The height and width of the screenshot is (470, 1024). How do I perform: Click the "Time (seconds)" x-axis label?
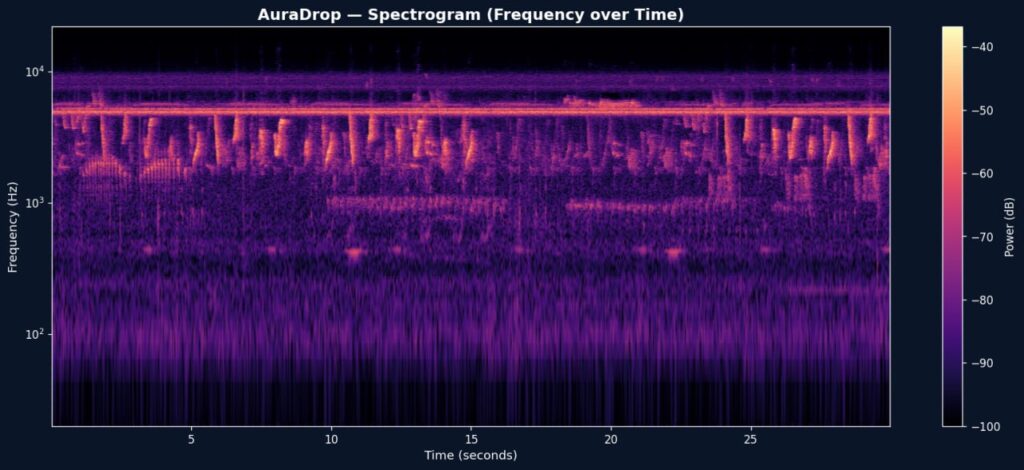(470, 455)
